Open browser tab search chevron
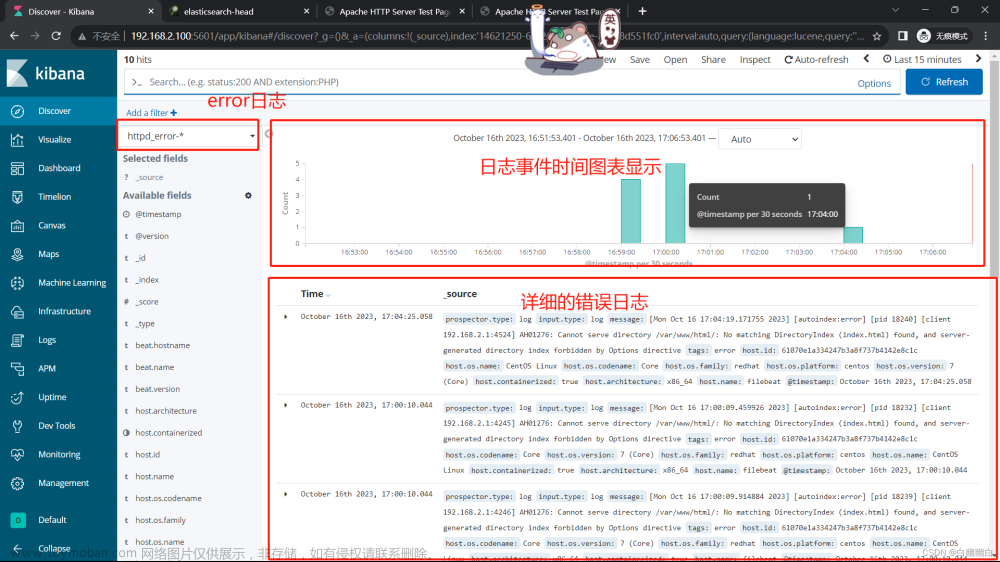The image size is (1000, 562). [895, 10]
